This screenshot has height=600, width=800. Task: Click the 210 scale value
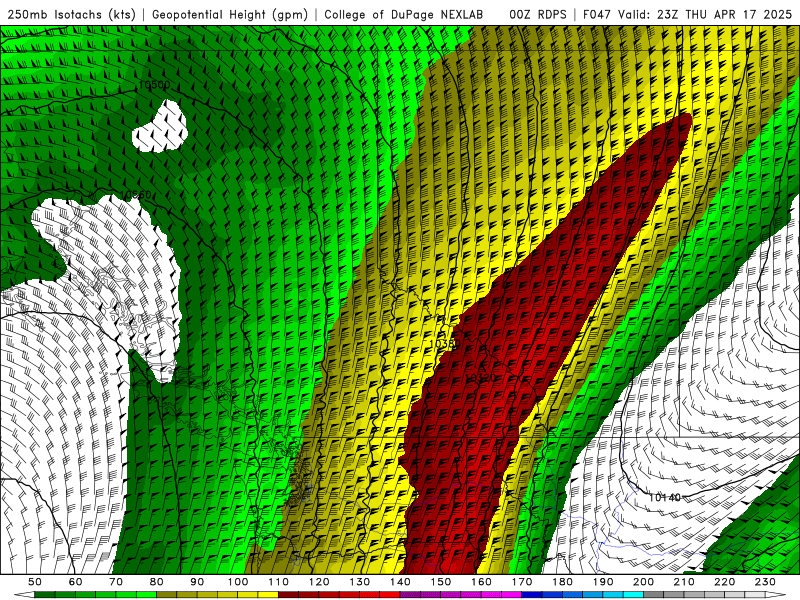pyautogui.click(x=684, y=582)
